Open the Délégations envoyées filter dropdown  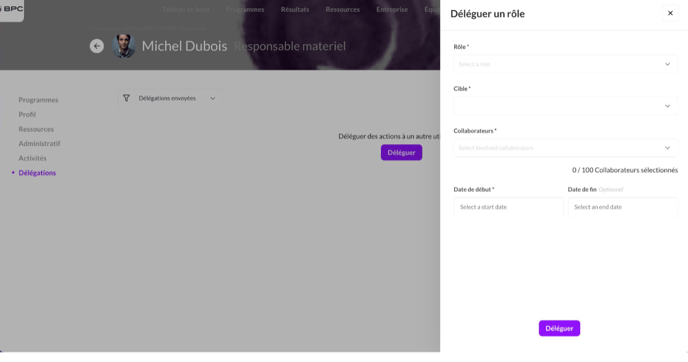tap(170, 98)
